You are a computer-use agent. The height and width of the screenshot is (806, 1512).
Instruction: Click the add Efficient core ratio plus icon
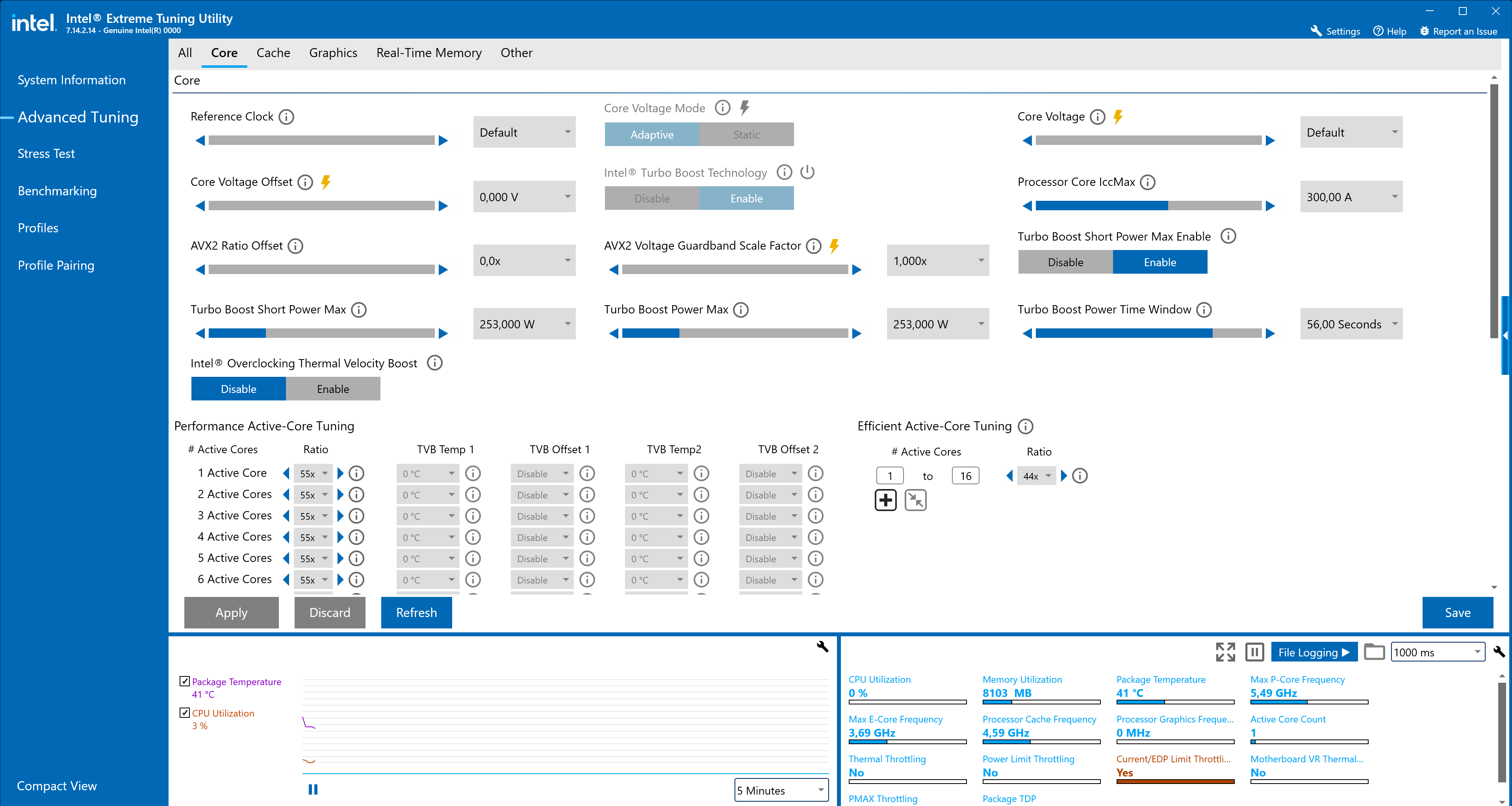[x=885, y=500]
